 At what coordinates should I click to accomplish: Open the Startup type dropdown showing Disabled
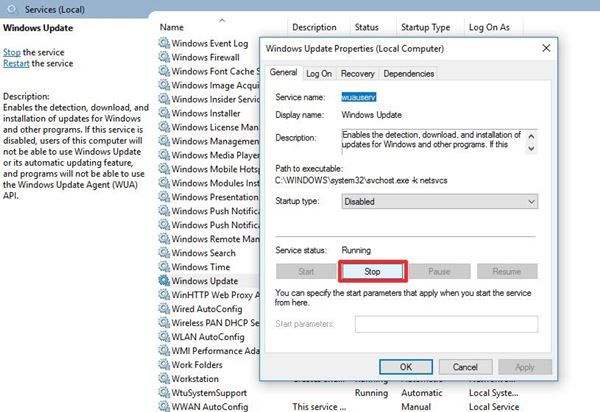point(439,202)
